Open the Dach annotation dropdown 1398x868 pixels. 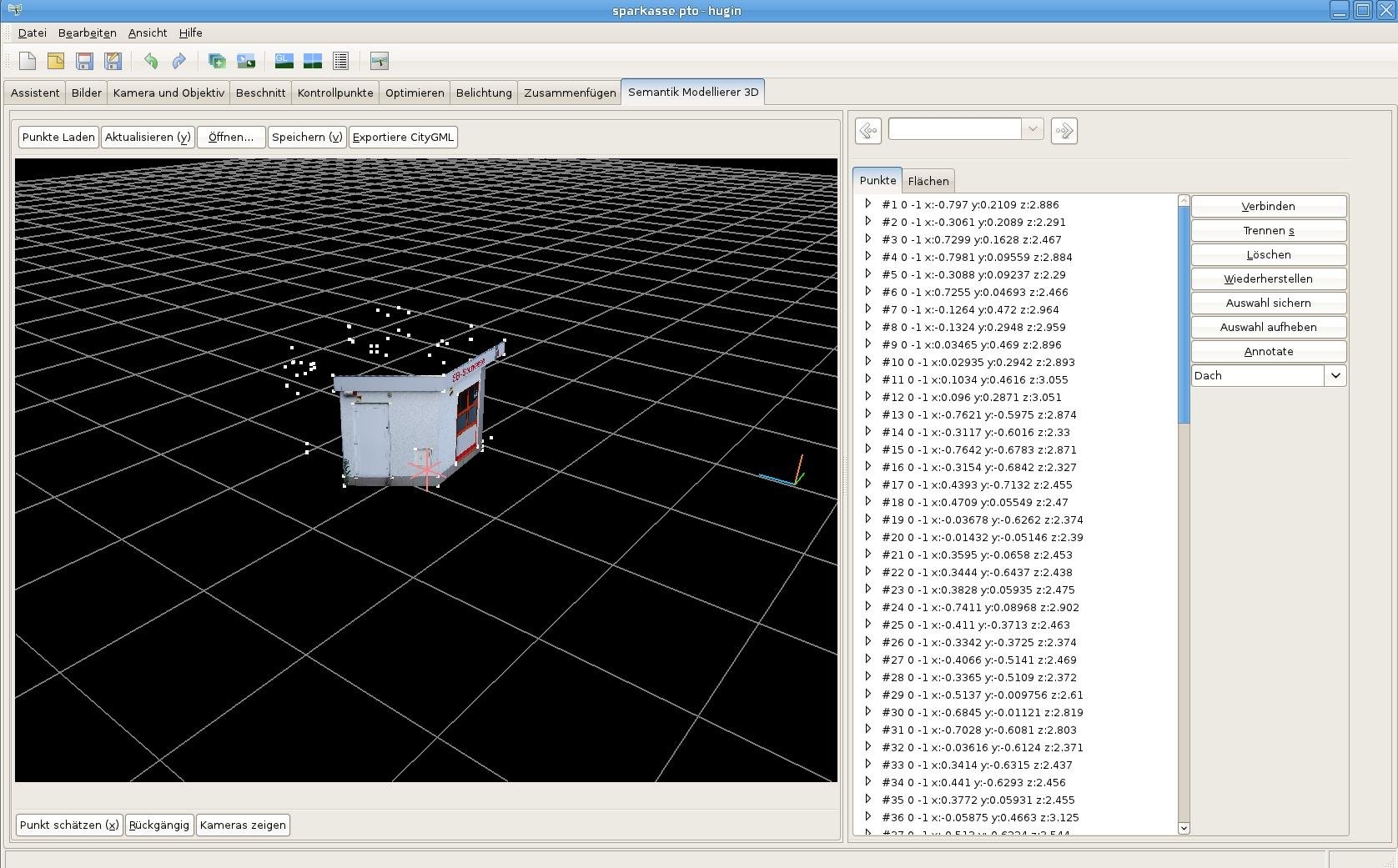click(x=1335, y=376)
